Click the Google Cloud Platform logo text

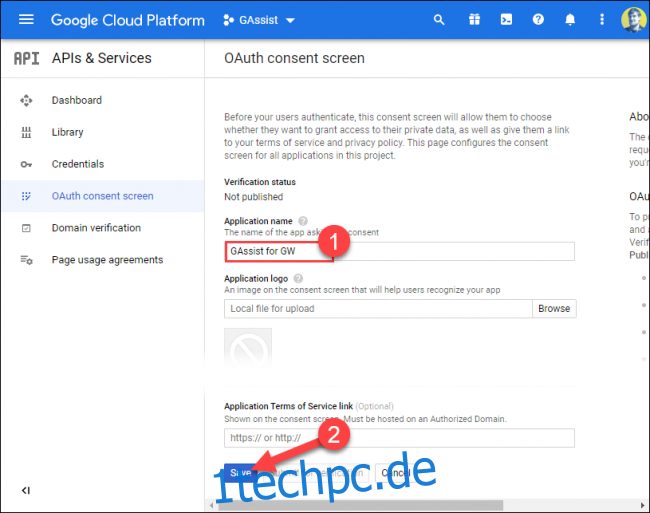[x=128, y=20]
